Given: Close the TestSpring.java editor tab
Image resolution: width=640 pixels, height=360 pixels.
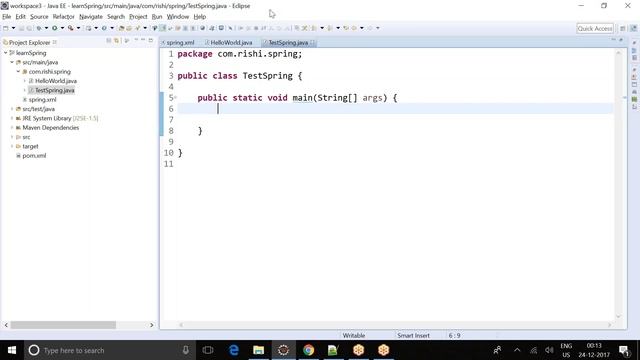Looking at the screenshot, I should 312,42.
